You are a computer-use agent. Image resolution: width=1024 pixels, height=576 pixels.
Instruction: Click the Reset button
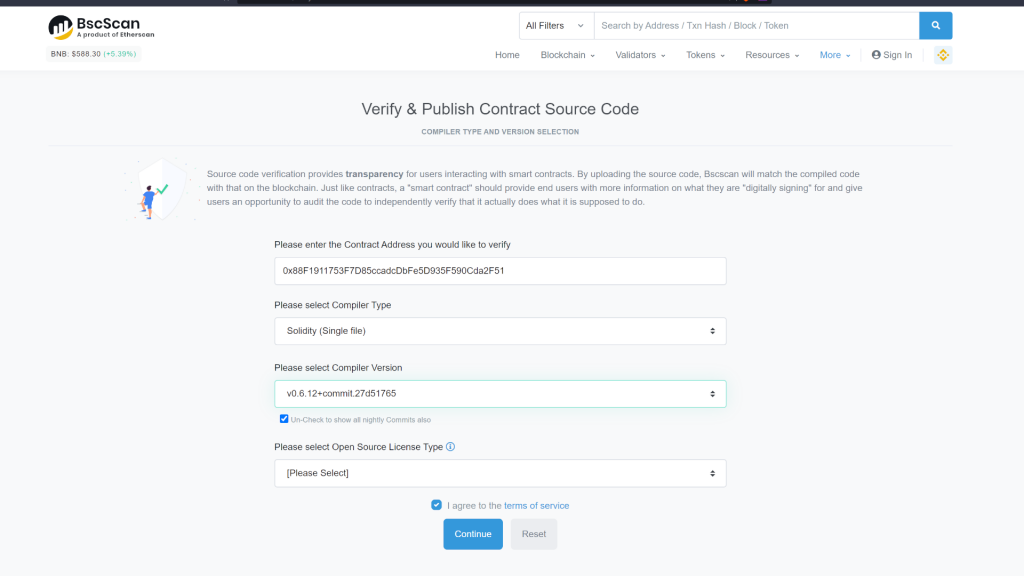point(534,534)
